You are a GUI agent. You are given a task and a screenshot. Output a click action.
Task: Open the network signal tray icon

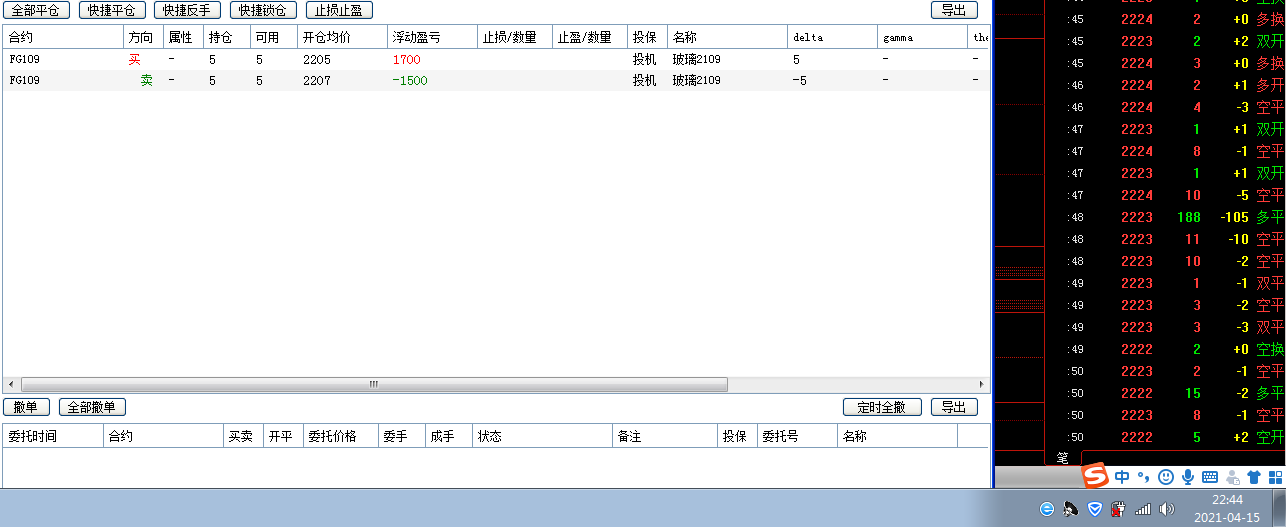(1143, 509)
